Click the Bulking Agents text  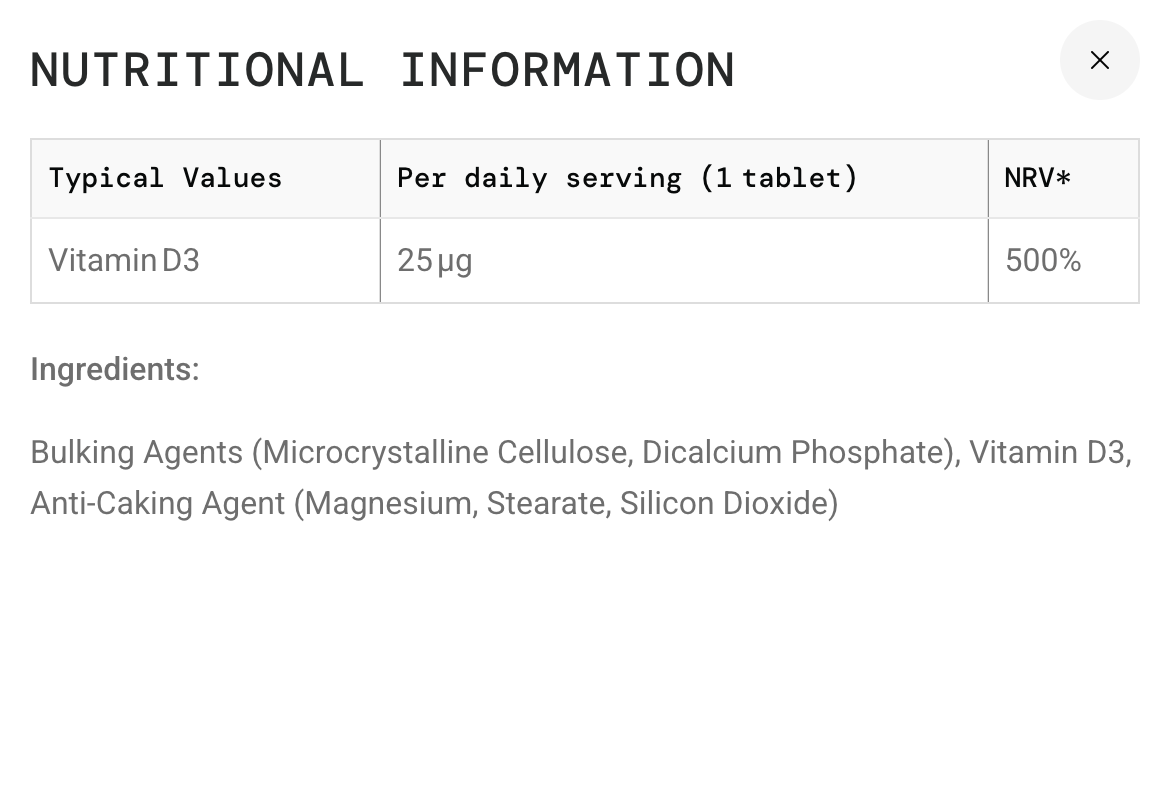tap(136, 453)
